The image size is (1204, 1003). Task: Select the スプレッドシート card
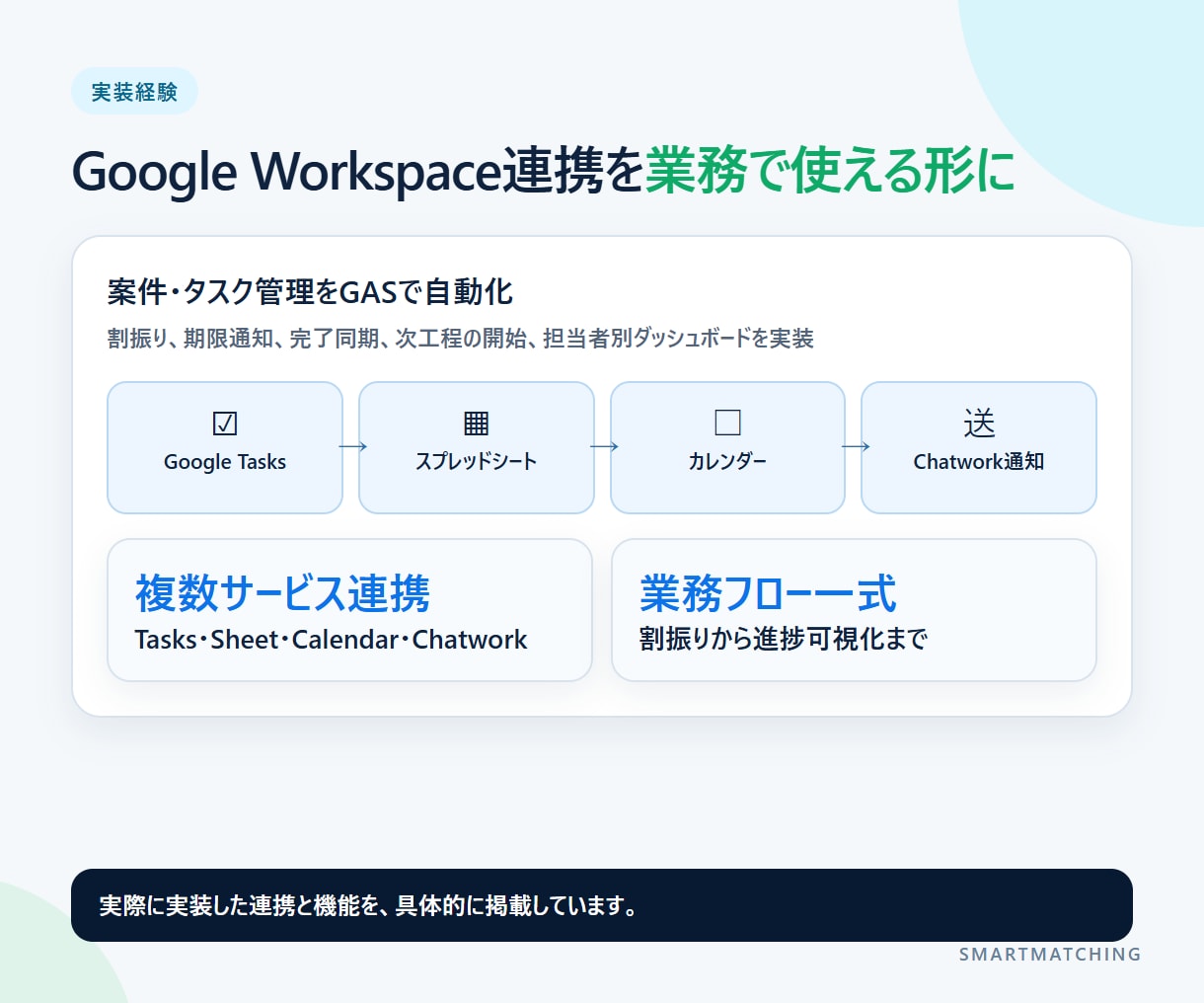(x=477, y=447)
